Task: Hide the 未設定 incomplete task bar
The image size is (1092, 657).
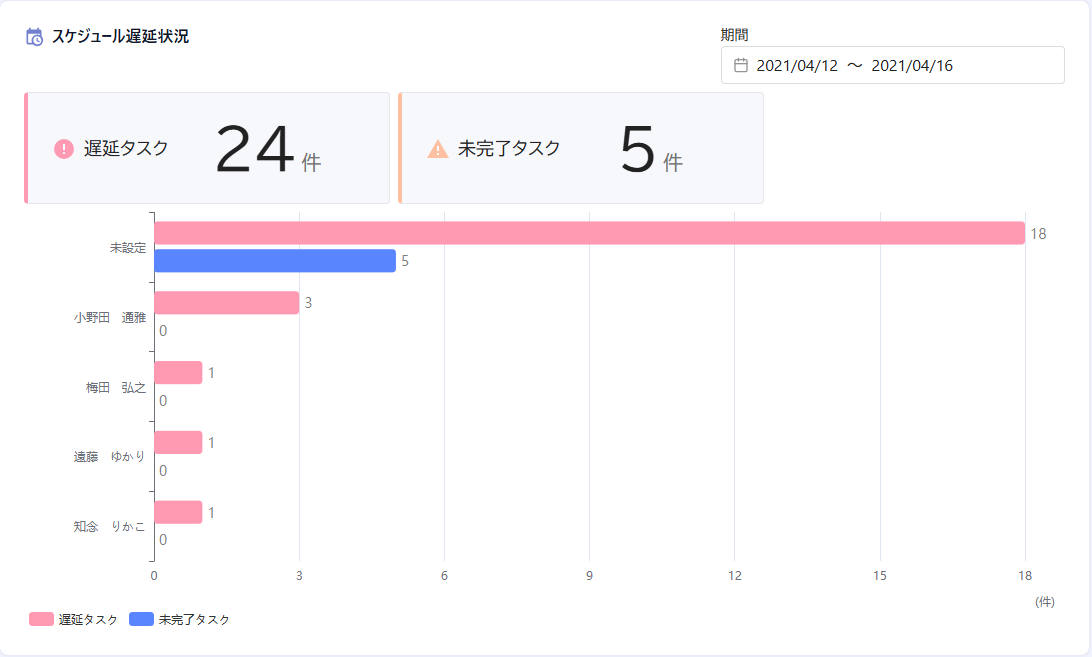Action: (x=275, y=262)
